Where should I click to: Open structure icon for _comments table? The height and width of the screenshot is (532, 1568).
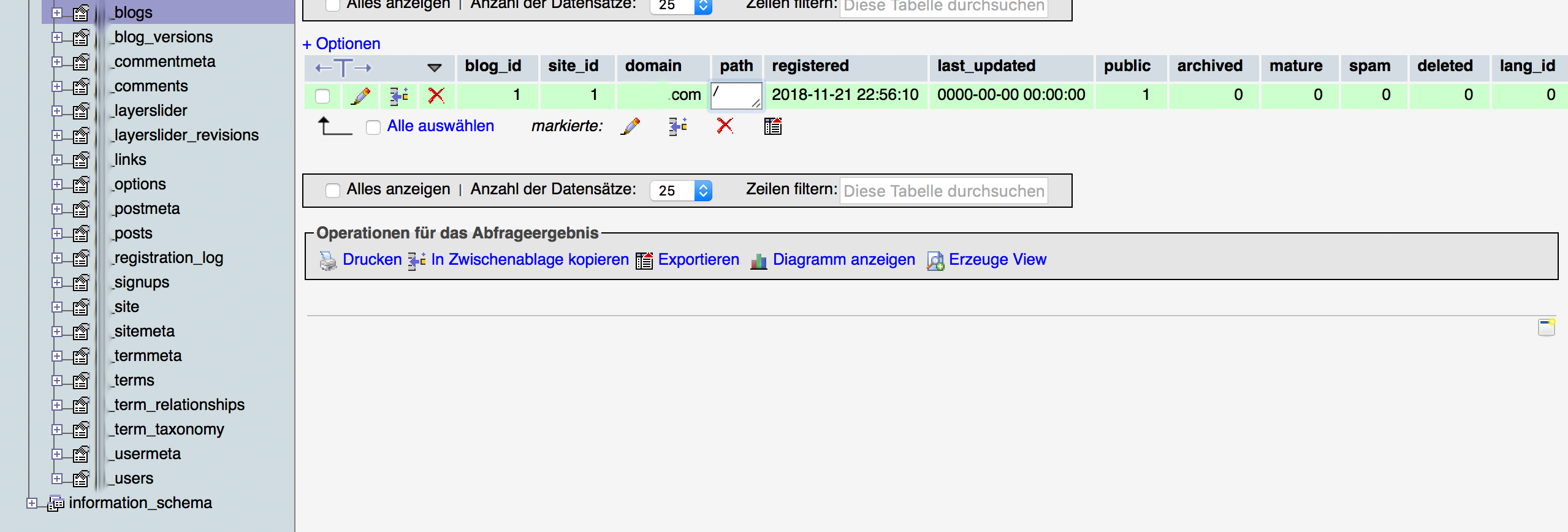point(81,86)
